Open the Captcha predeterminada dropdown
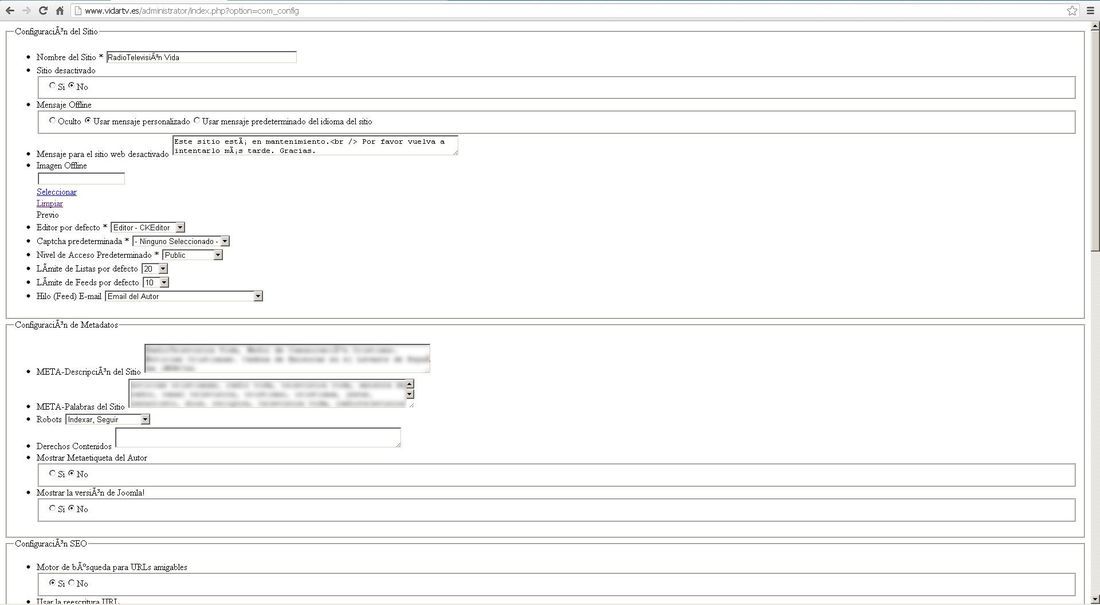The width and height of the screenshot is (1100, 605). pyautogui.click(x=181, y=241)
